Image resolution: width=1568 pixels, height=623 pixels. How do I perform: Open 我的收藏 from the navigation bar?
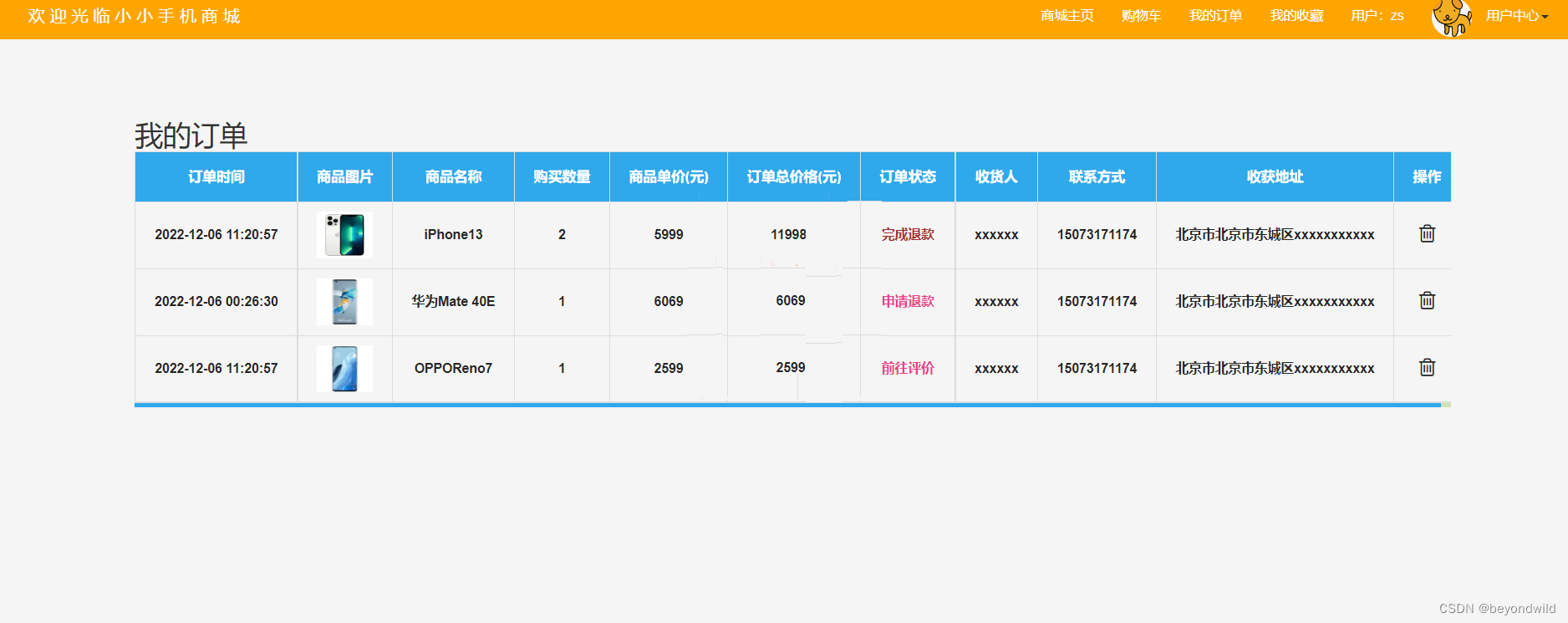click(x=1296, y=16)
